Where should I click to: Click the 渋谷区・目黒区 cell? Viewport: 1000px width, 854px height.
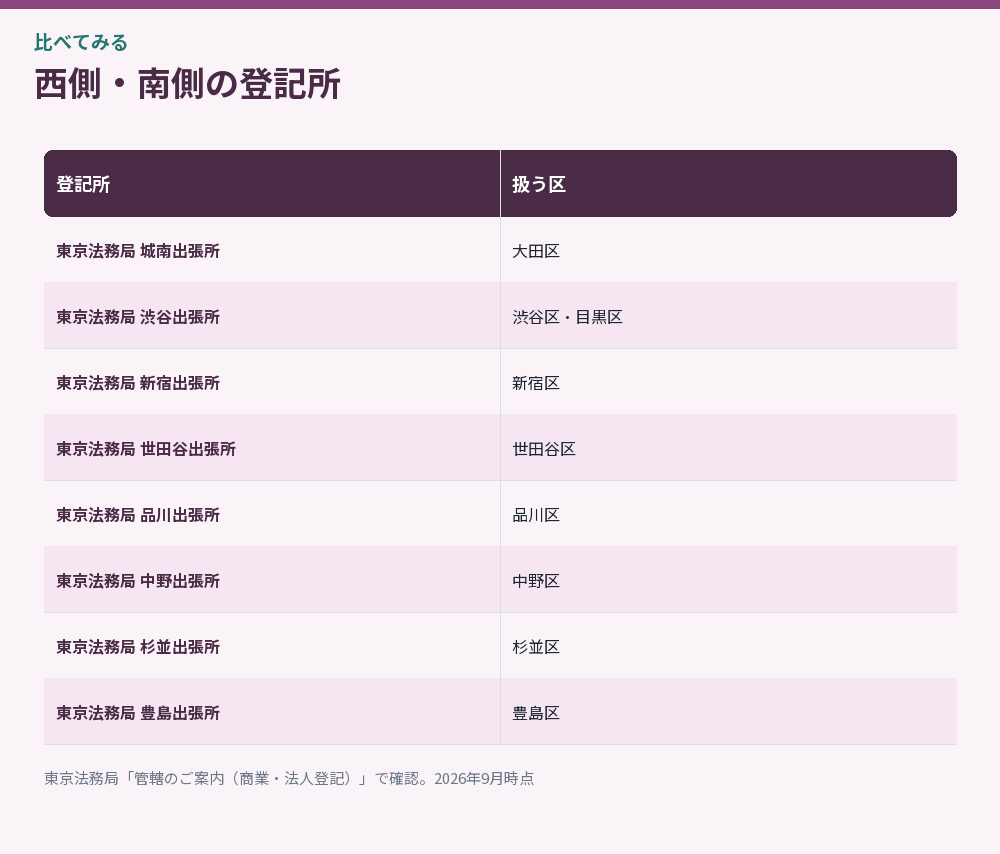point(729,316)
